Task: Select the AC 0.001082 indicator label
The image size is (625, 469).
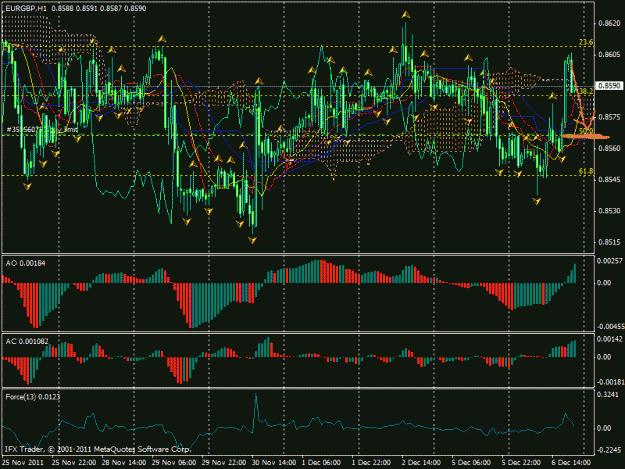Action: 27,341
